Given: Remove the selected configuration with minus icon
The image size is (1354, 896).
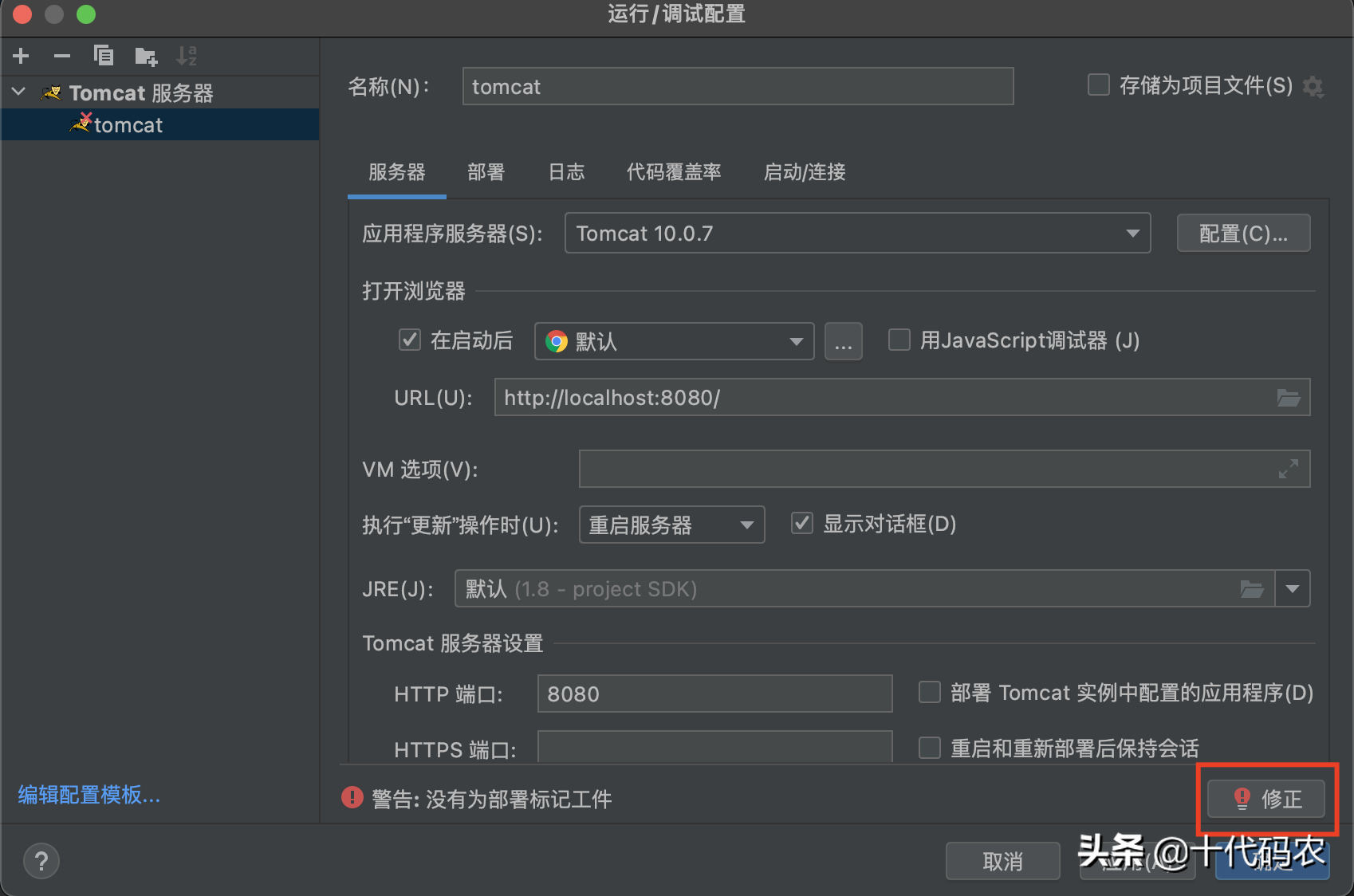Looking at the screenshot, I should tap(62, 56).
